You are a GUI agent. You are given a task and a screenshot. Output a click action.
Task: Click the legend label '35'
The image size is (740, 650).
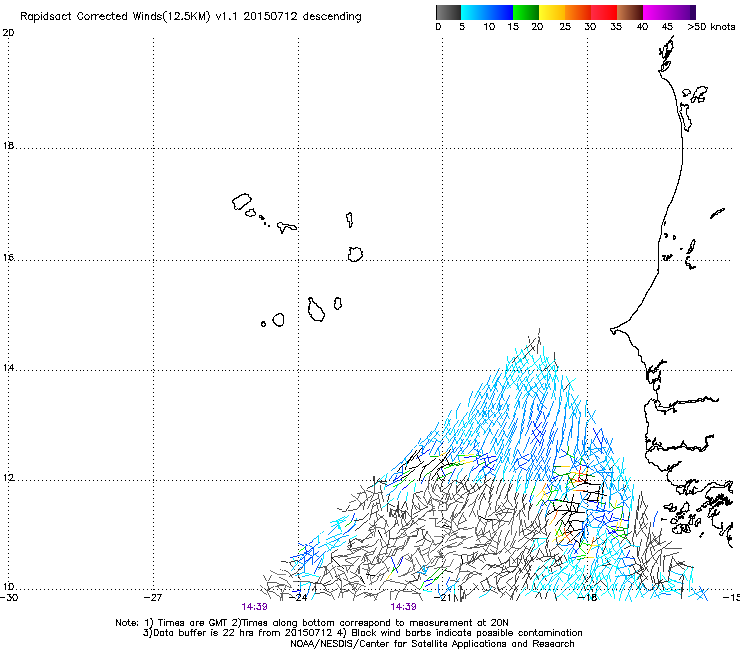coord(616,27)
